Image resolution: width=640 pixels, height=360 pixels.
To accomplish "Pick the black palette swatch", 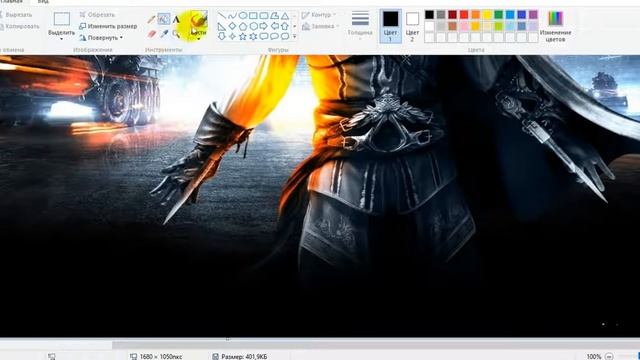I will pyautogui.click(x=429, y=15).
